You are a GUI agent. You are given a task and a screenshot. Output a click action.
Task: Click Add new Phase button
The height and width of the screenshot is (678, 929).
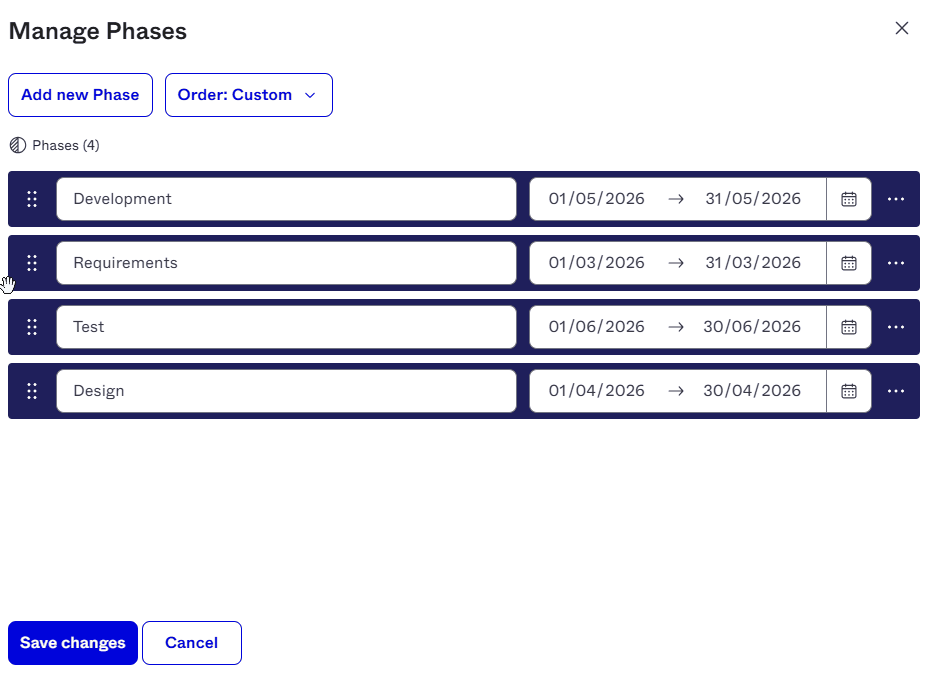pos(81,95)
